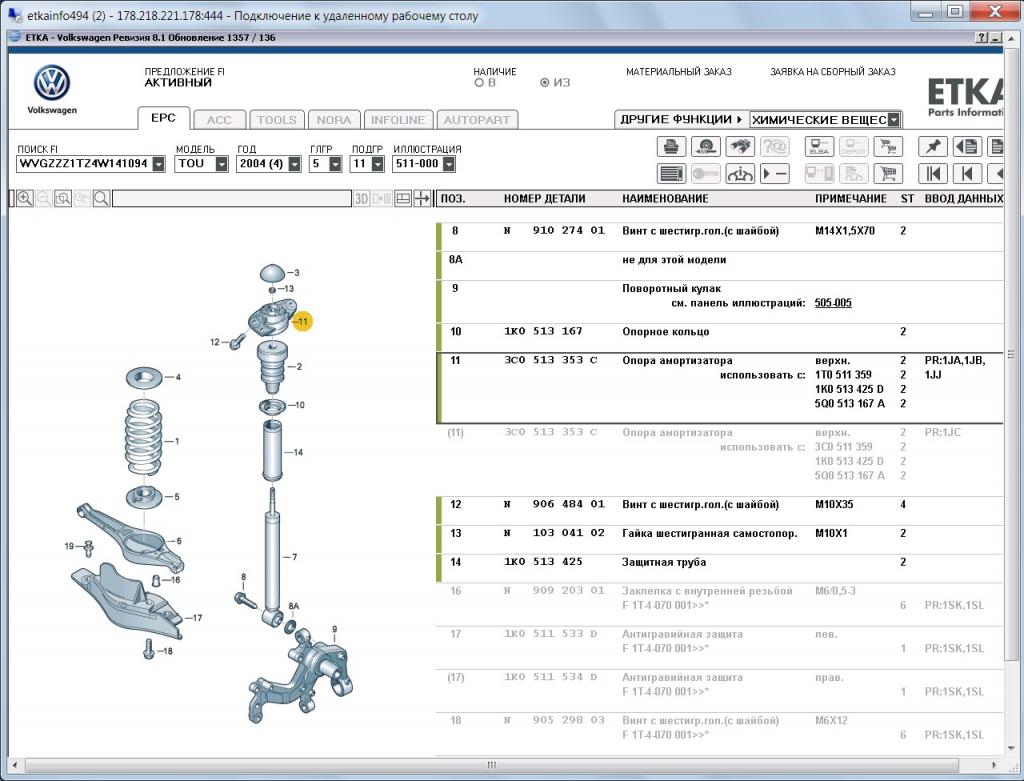
Task: Click part number '1K0 513 425' in row 14
Action: click(543, 562)
